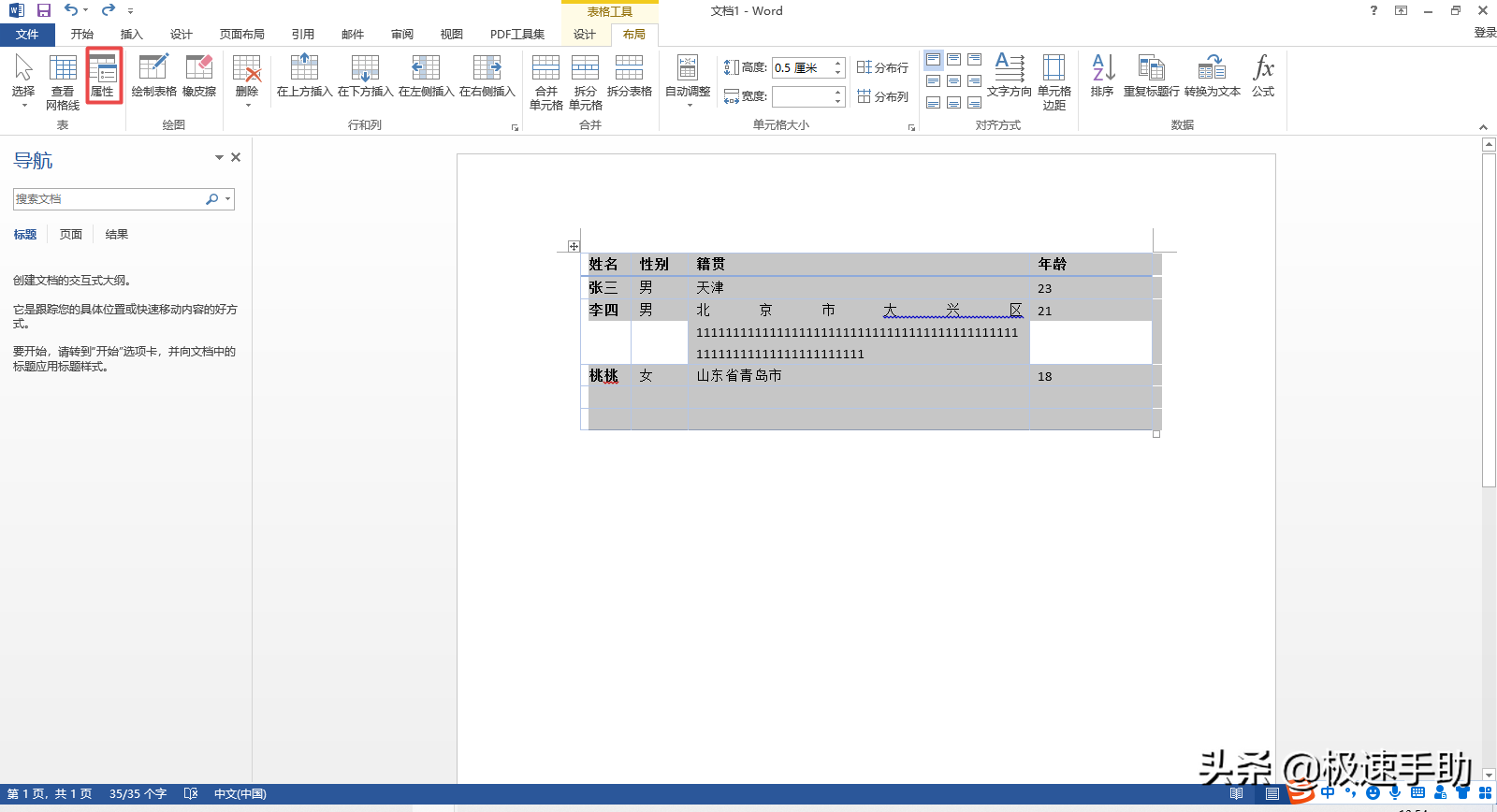Open the Select (选择) dropdown

[23, 81]
